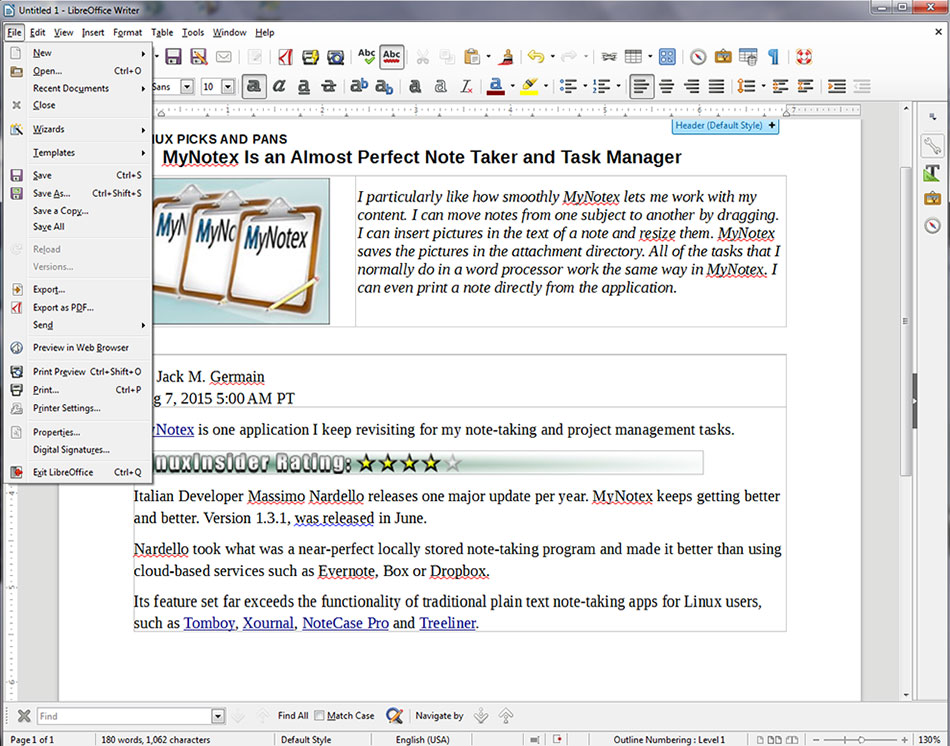950x746 pixels.
Task: Close the Find toolbar with X icon
Action: [24, 716]
